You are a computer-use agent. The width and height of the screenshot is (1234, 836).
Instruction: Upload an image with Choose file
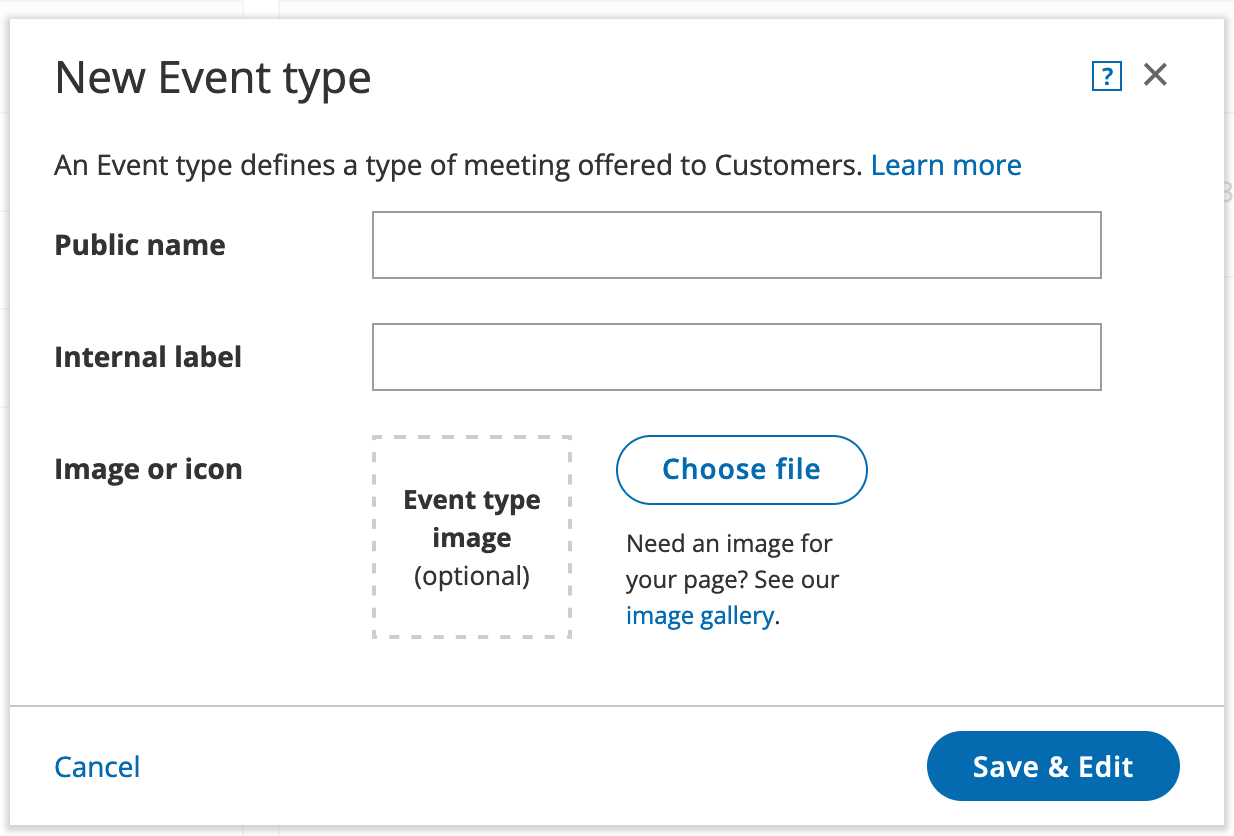click(741, 469)
